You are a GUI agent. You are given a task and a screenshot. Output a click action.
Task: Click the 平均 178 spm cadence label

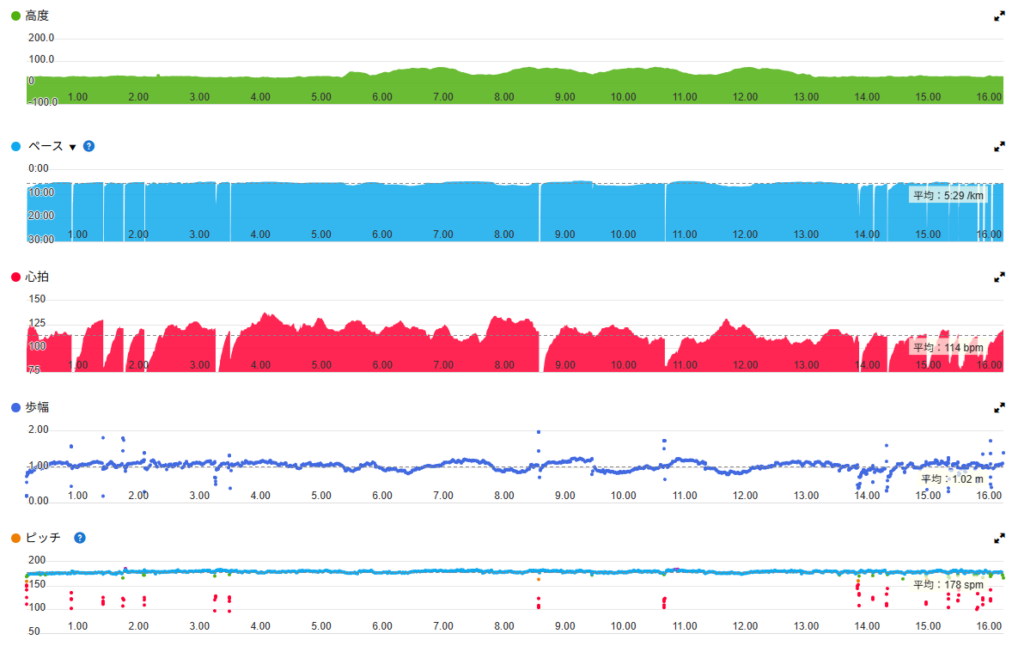pos(949,584)
